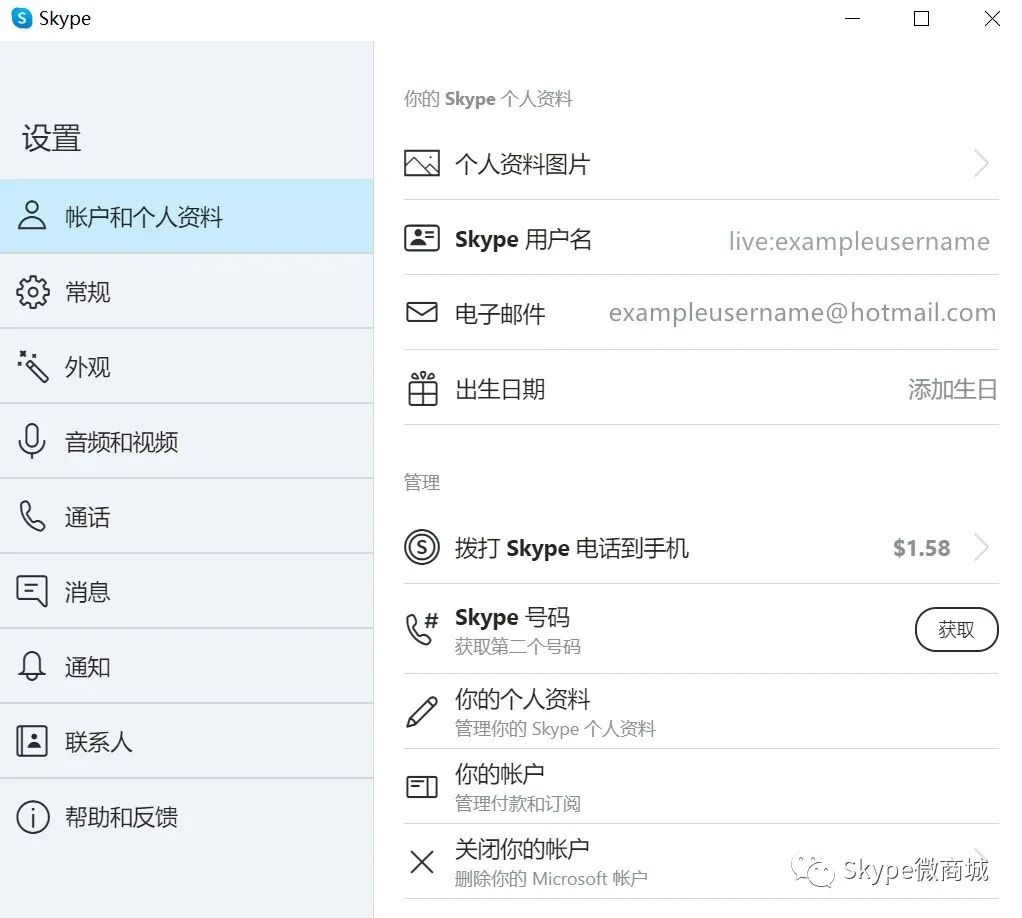Minimize the Skype window

[x=853, y=18]
